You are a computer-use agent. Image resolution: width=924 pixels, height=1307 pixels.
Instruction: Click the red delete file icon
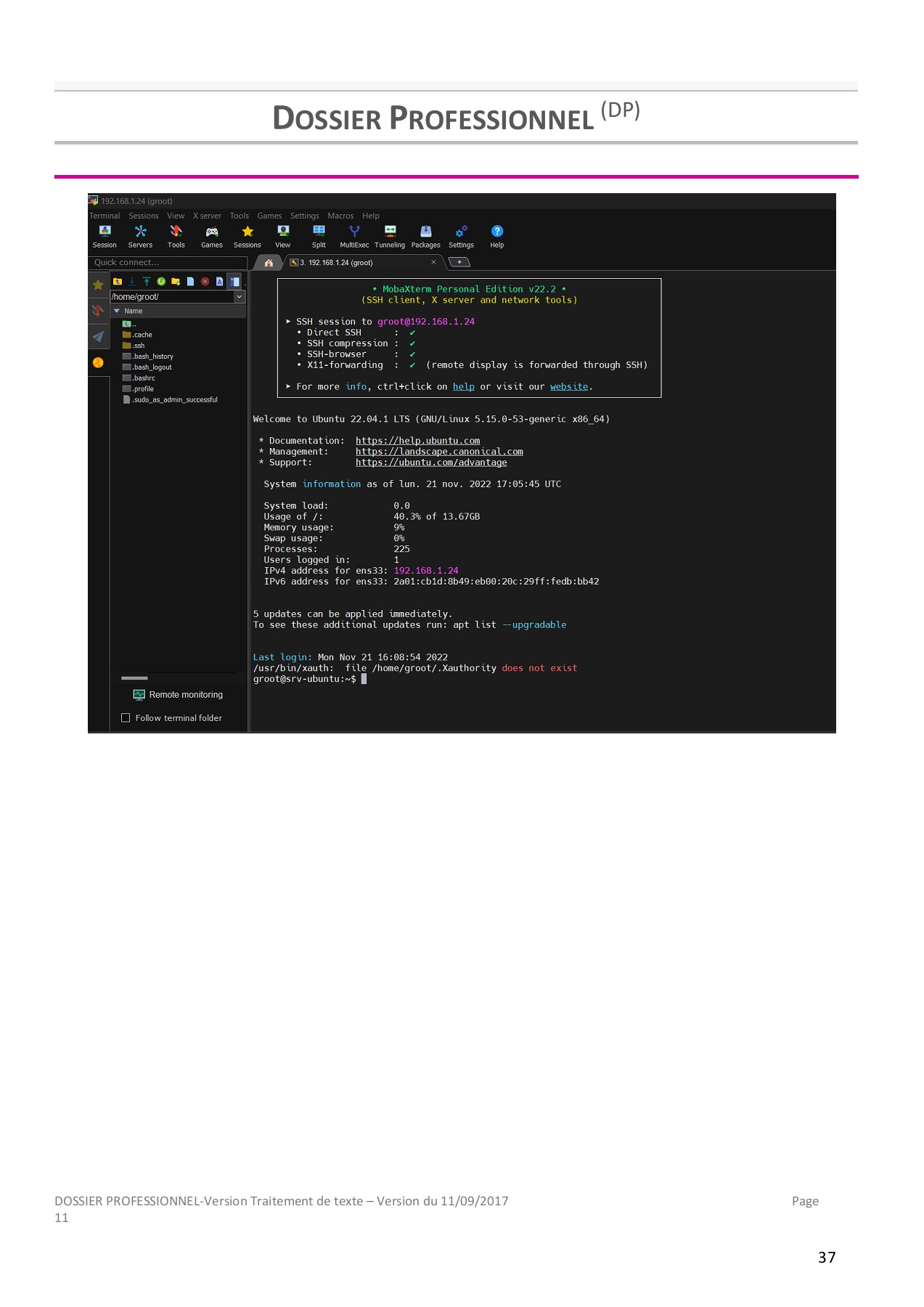tap(205, 282)
